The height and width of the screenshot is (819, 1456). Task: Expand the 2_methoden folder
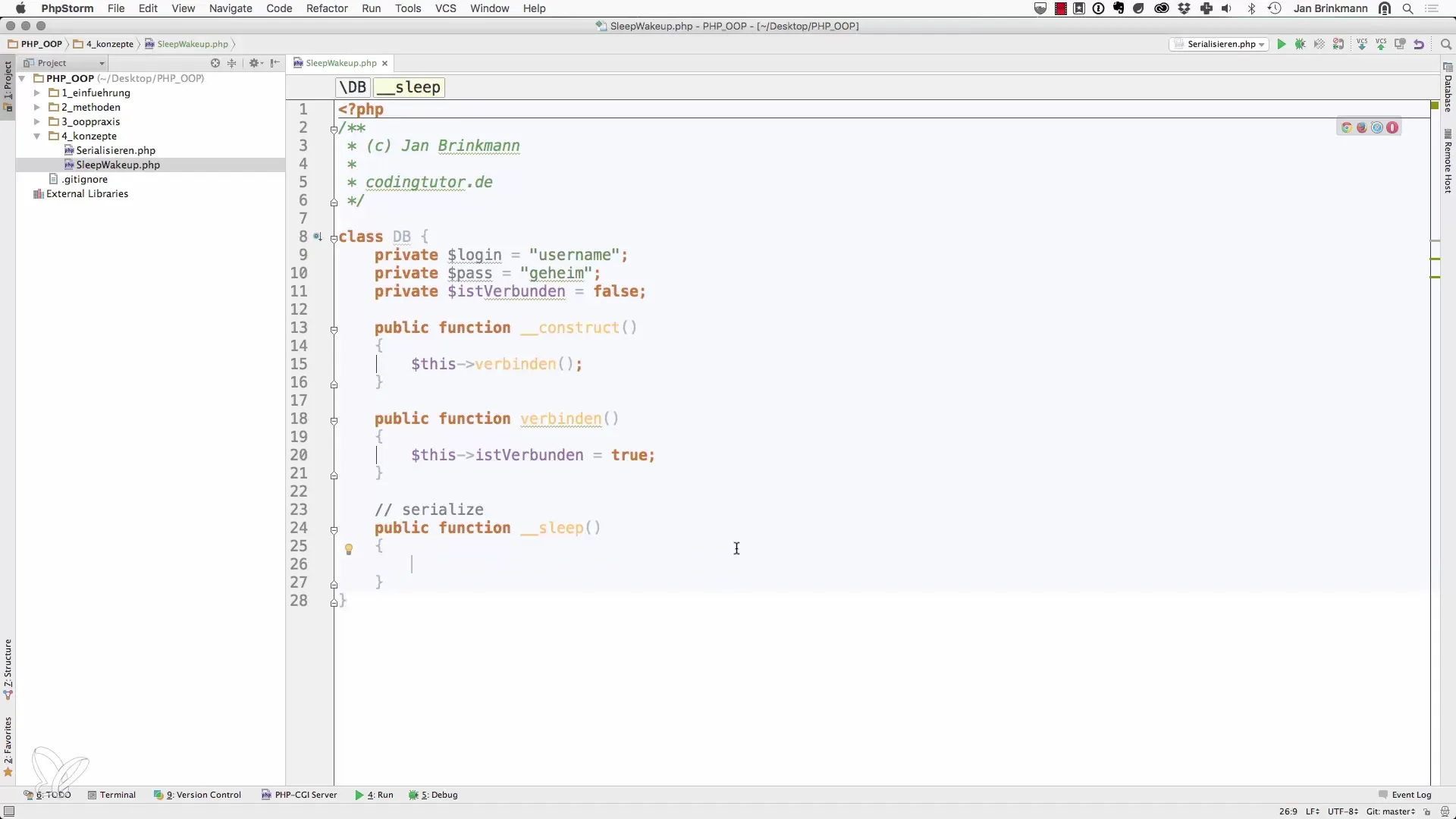coord(37,107)
